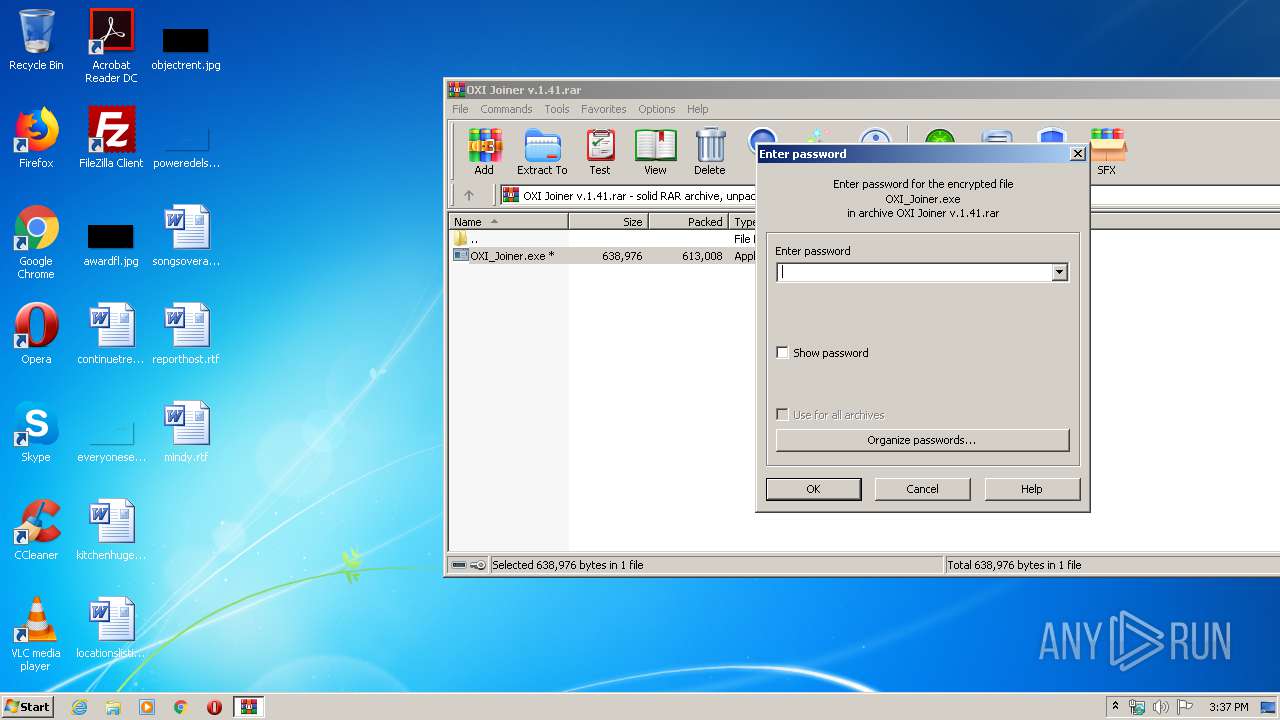Expand the password dropdown arrow
Viewport: 1280px width, 720px height.
click(1059, 272)
